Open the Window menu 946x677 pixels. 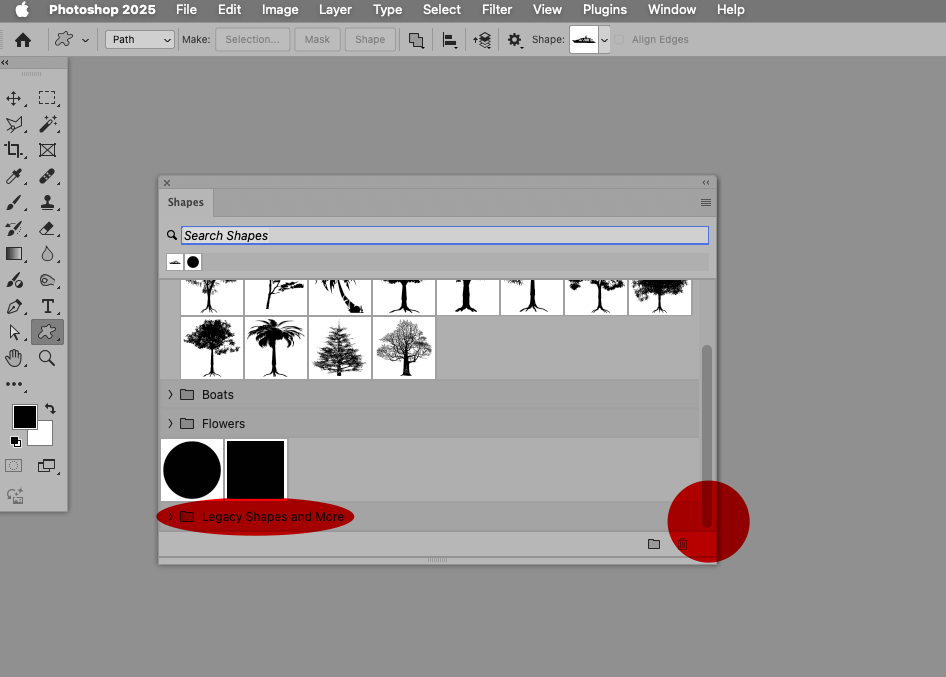(671, 10)
